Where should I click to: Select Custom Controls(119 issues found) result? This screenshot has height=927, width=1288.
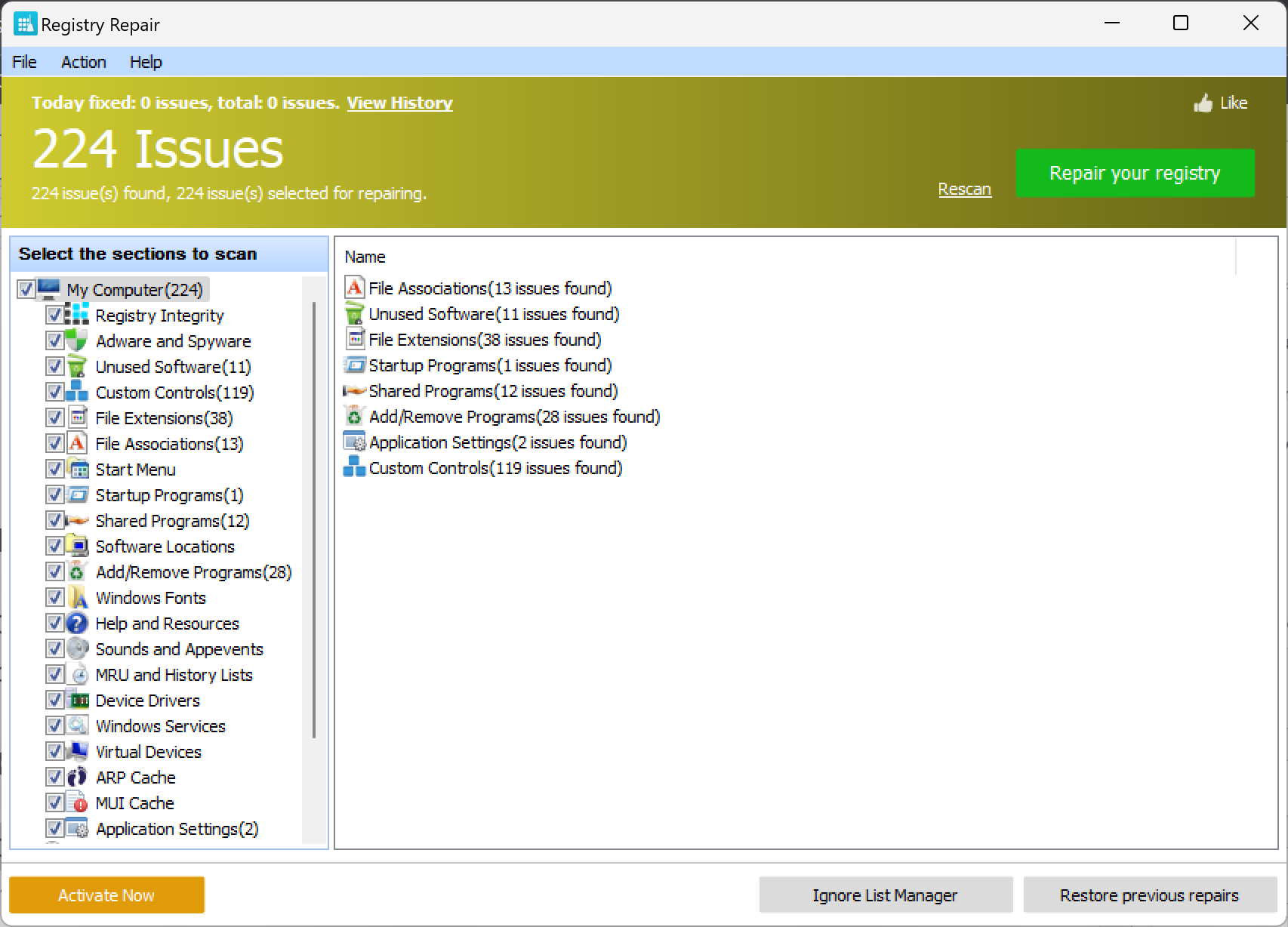[x=495, y=468]
